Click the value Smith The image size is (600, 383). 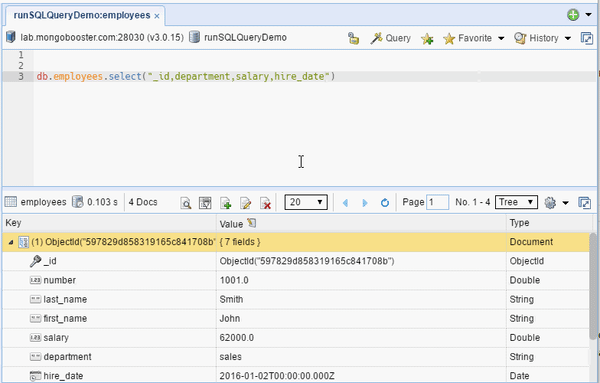pyautogui.click(x=231, y=299)
